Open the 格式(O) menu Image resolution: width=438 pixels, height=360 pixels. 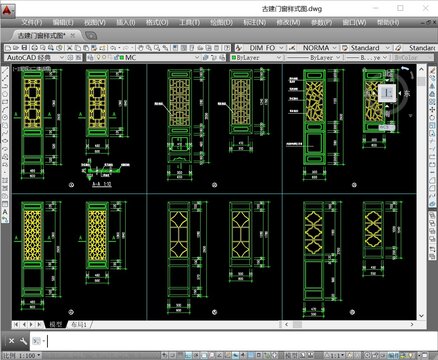(x=157, y=22)
